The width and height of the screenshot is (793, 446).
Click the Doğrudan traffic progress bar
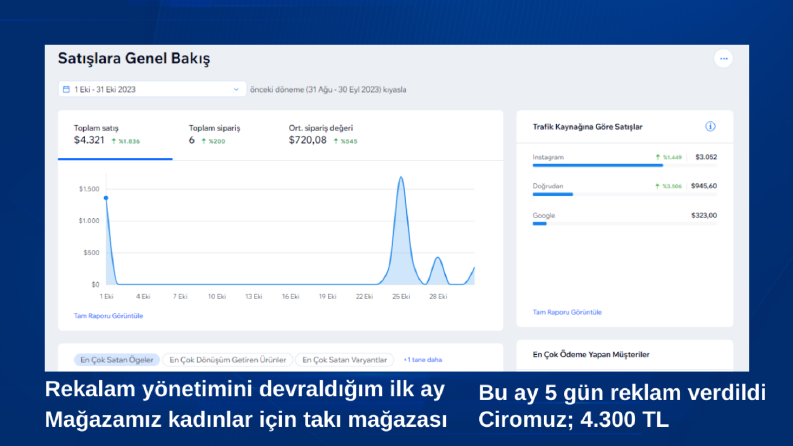(625, 194)
